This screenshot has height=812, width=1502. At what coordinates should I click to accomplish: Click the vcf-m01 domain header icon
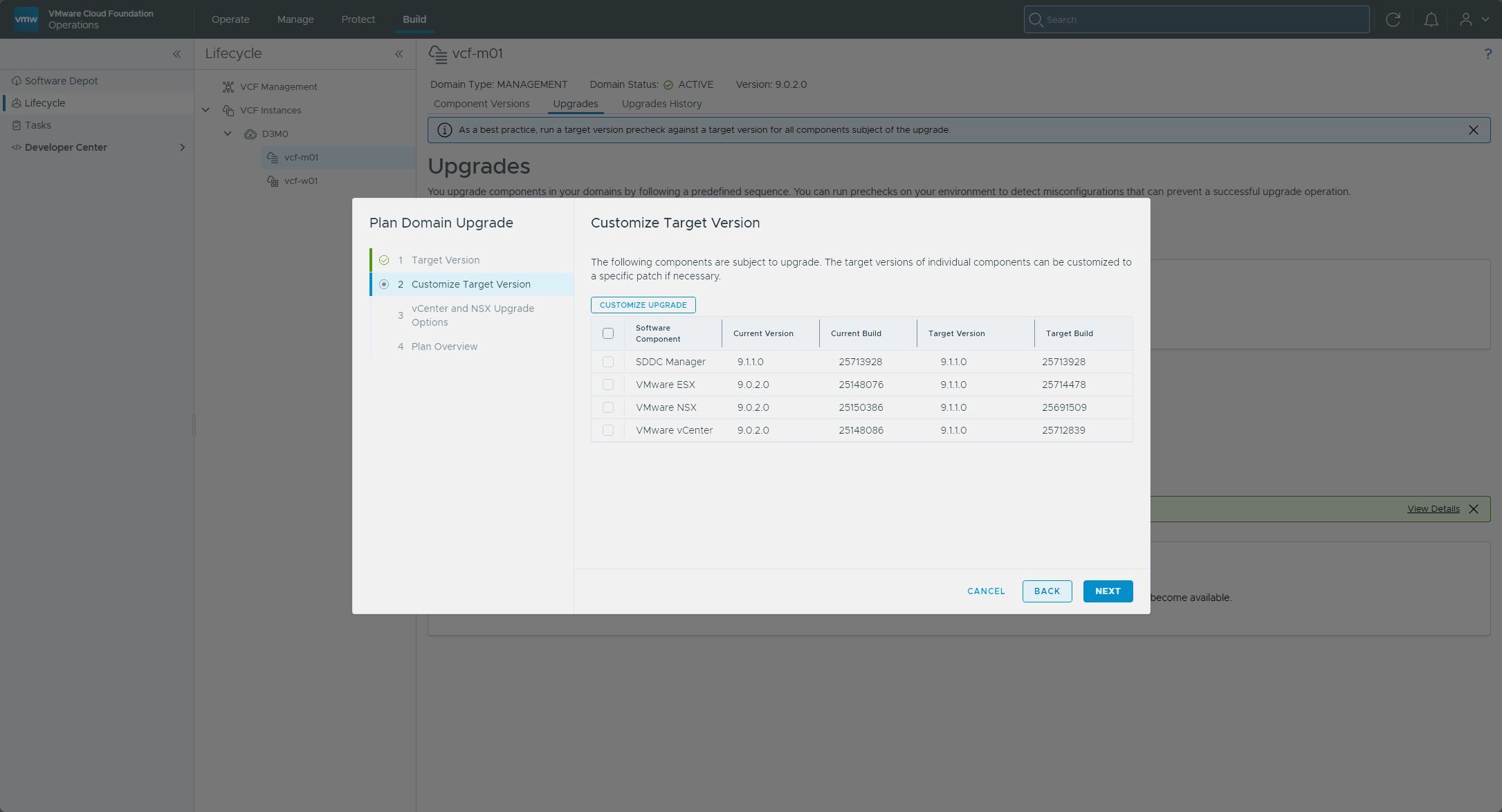438,54
